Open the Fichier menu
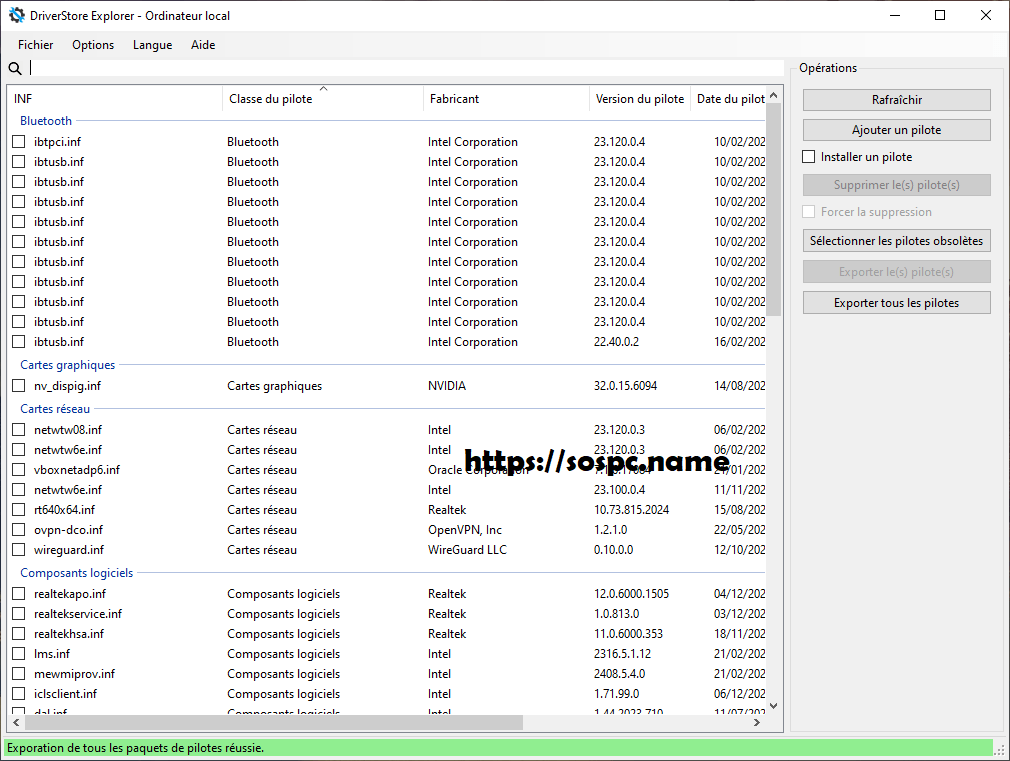The width and height of the screenshot is (1010, 761). (36, 45)
